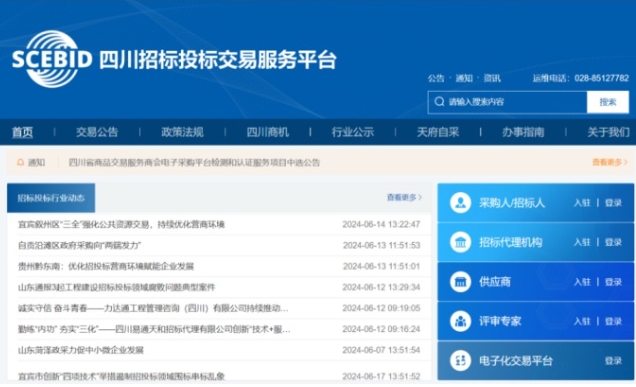Click 登录 for 电子化交易平台
The image size is (636, 387).
coord(613,361)
